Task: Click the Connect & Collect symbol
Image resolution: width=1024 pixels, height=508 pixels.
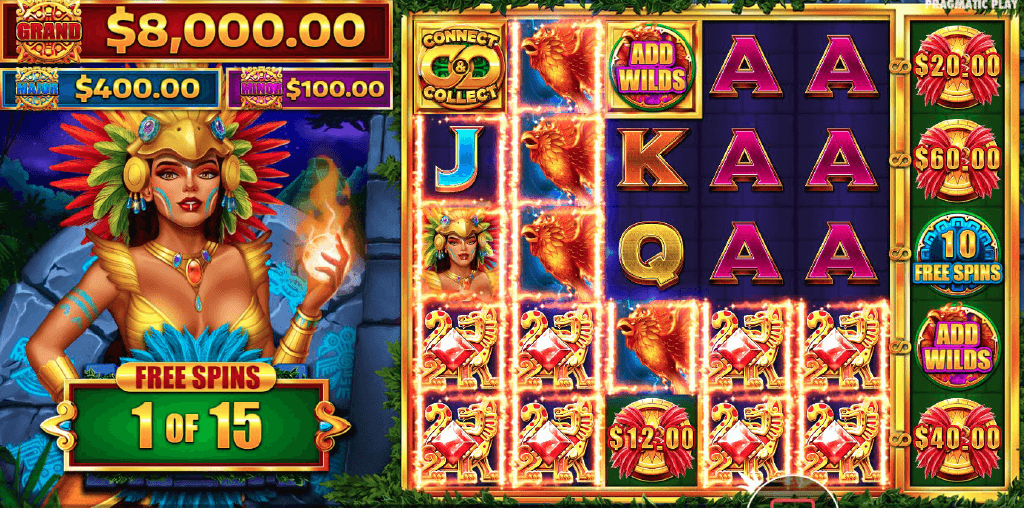Action: [x=460, y=68]
